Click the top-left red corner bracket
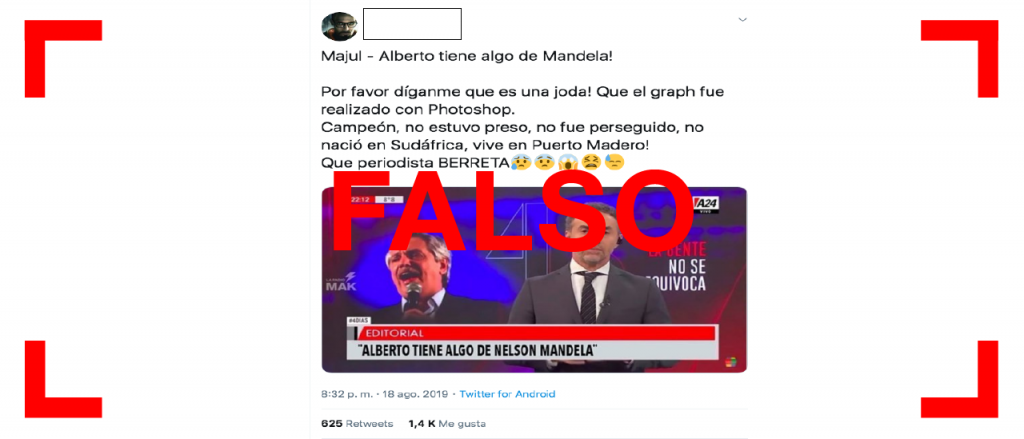1024x439 pixels. tap(63, 58)
